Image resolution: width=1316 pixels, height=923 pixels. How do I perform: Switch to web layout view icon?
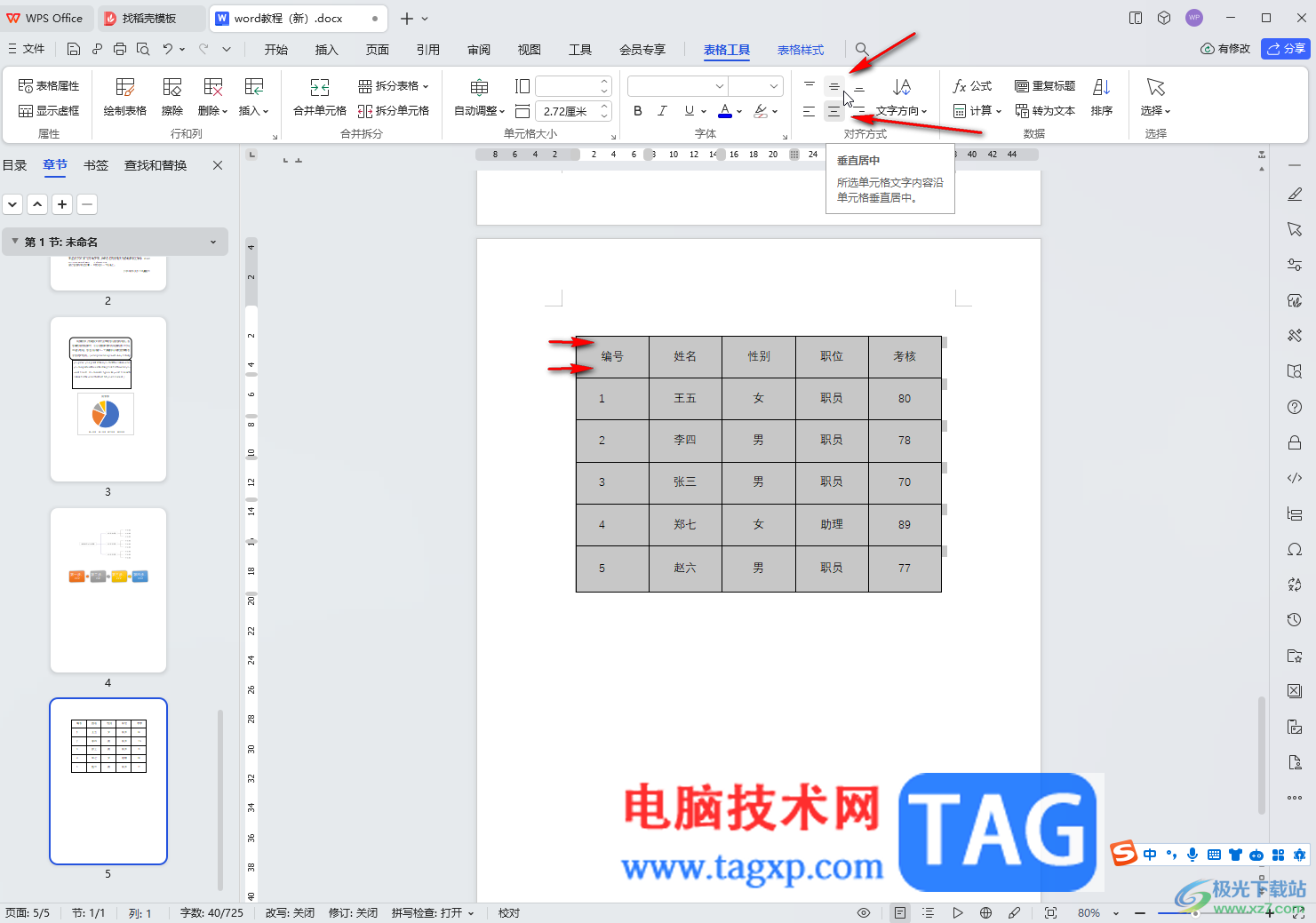[985, 912]
